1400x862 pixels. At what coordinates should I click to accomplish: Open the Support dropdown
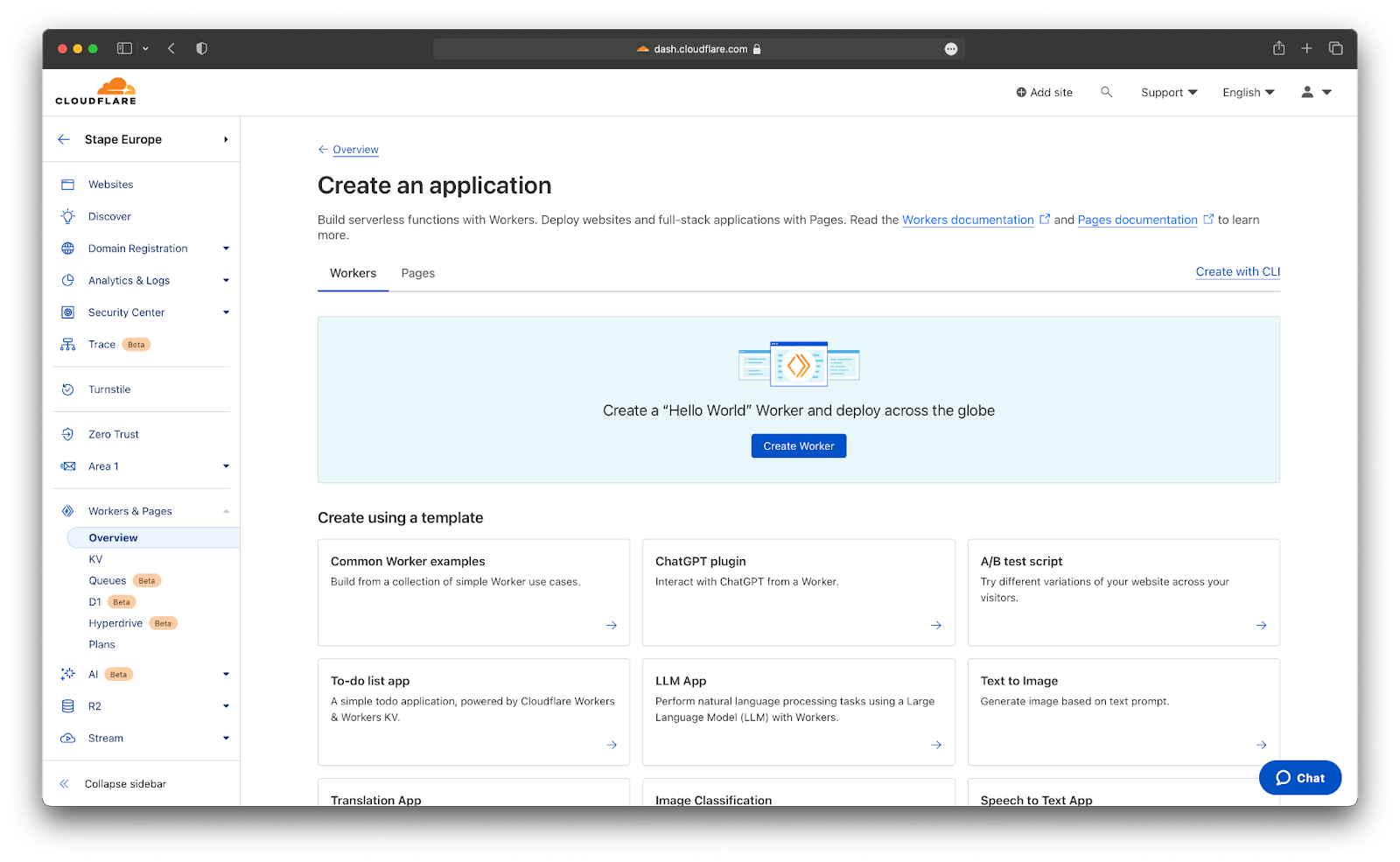click(x=1169, y=92)
